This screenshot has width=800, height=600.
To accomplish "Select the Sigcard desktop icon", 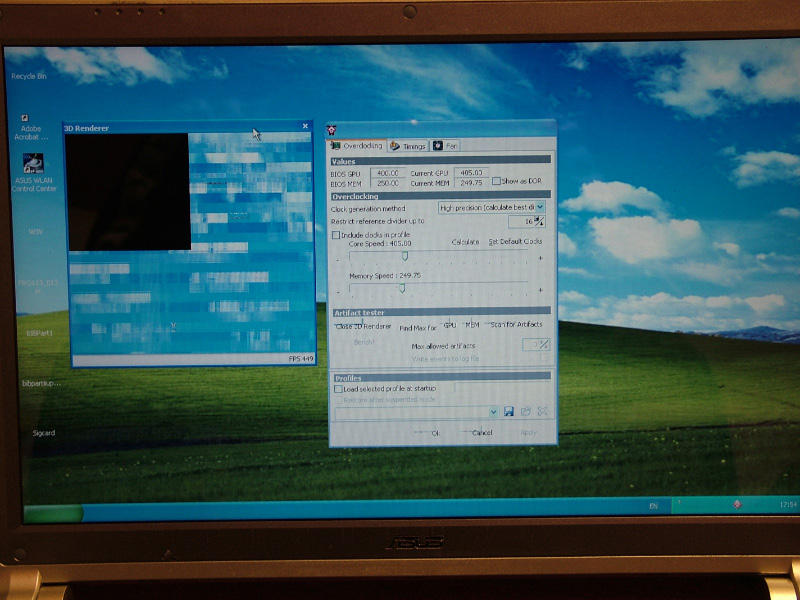I will (x=44, y=433).
